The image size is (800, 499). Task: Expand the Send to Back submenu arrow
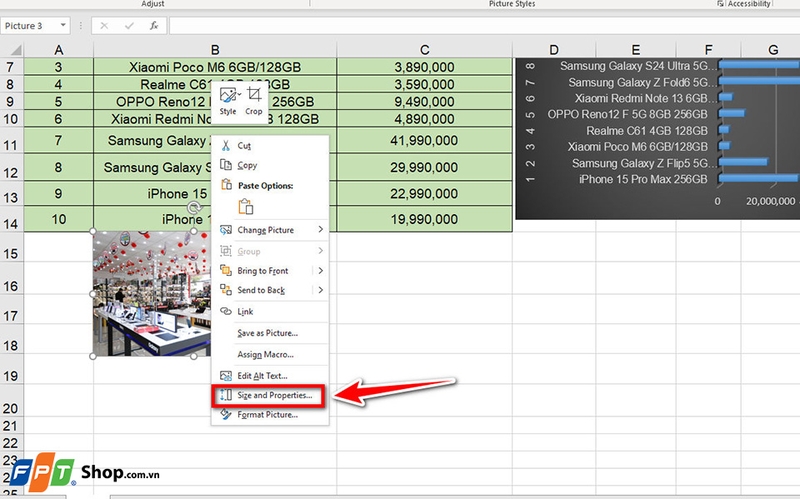(320, 290)
